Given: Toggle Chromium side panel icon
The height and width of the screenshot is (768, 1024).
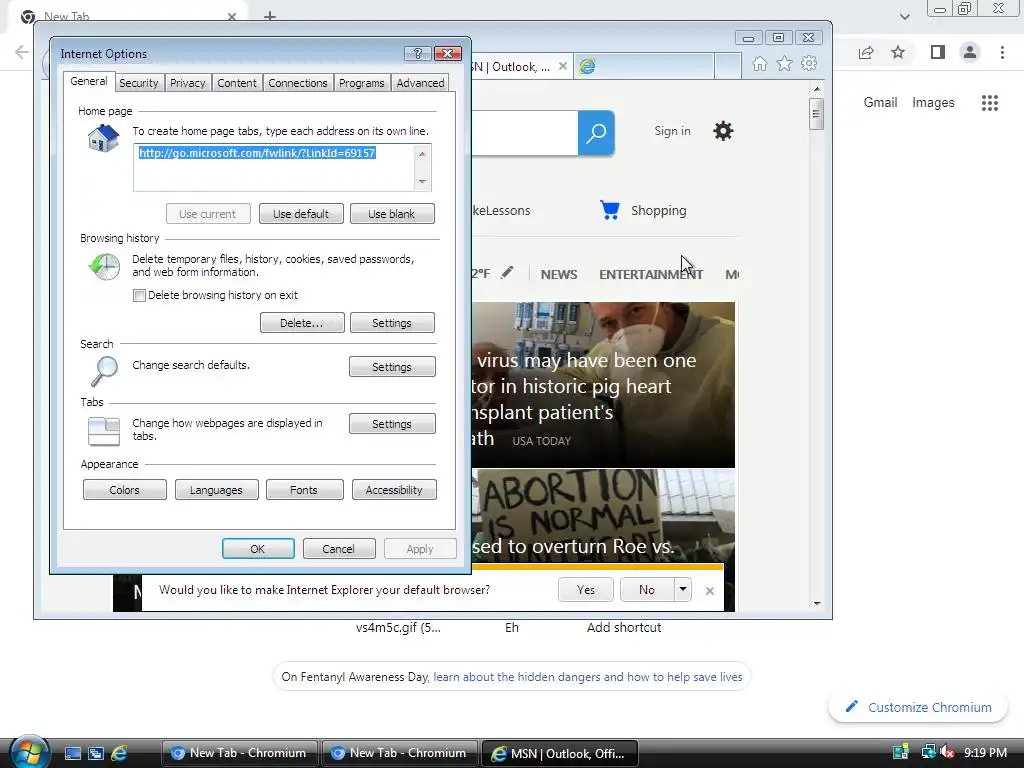Looking at the screenshot, I should coord(938,52).
